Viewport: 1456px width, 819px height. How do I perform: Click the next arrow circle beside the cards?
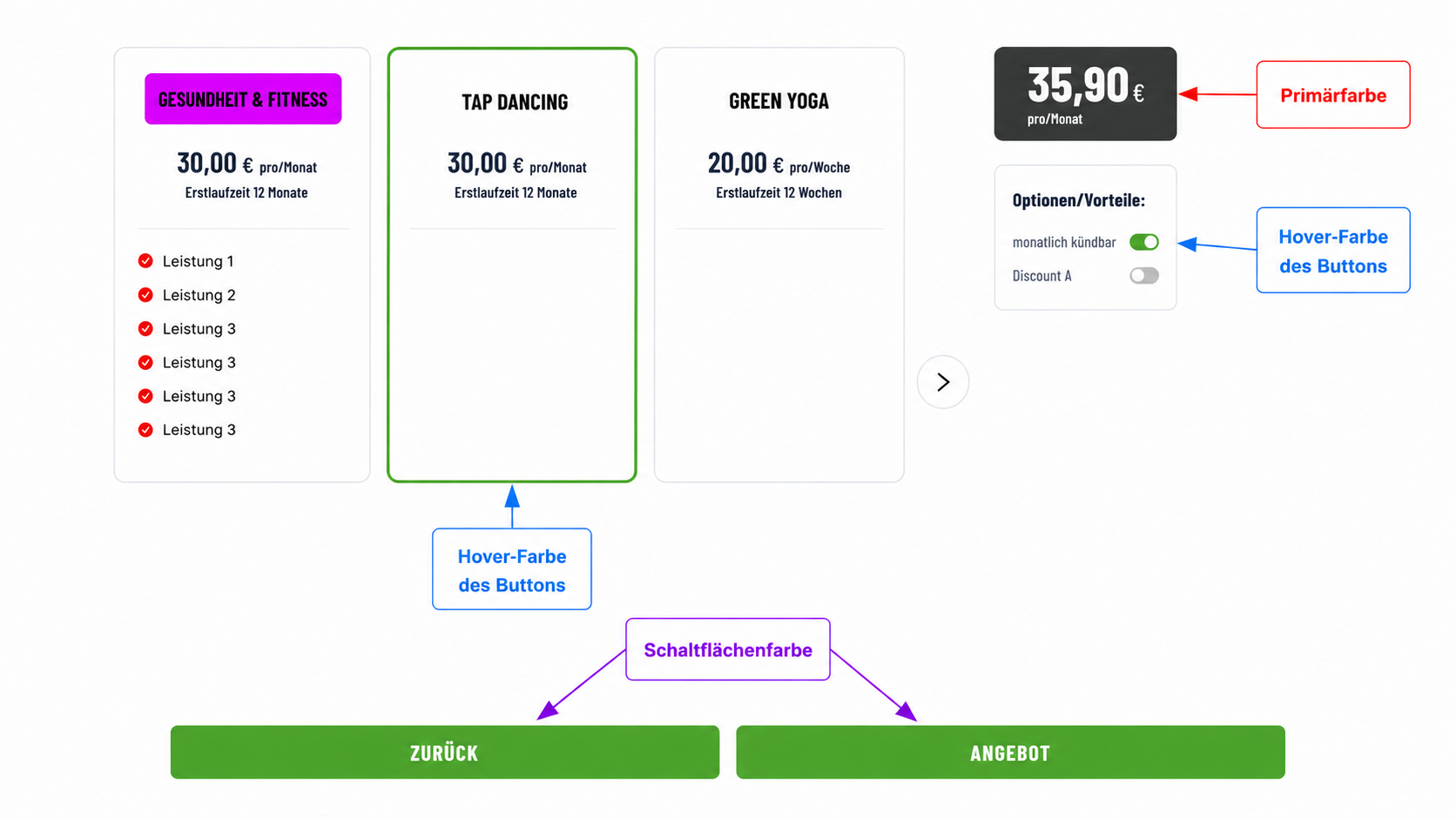[x=943, y=382]
